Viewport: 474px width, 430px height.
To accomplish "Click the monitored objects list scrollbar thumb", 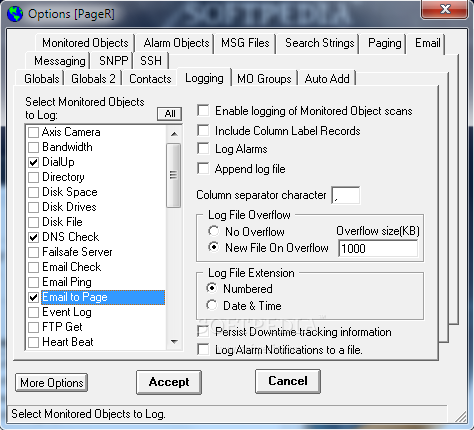I will pyautogui.click(x=174, y=175).
